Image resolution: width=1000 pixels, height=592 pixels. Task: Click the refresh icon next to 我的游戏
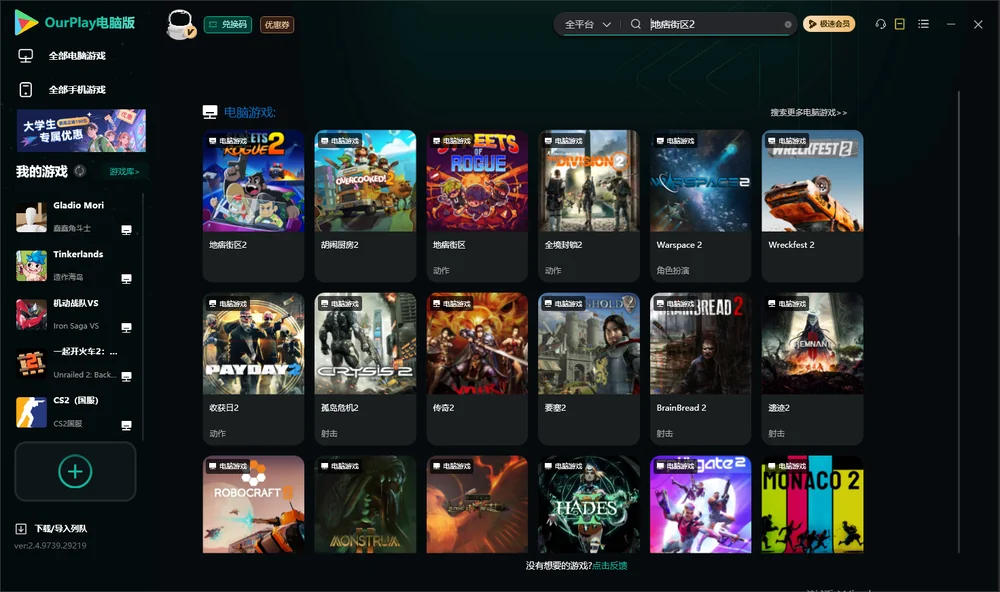pos(80,171)
